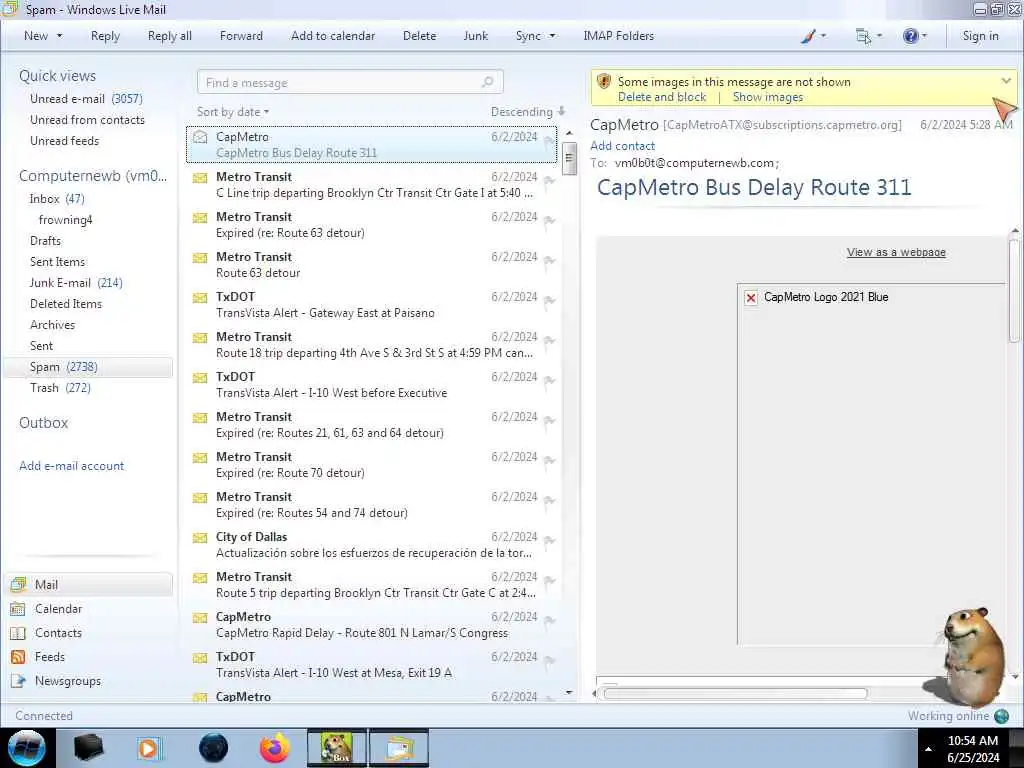Click Forward in the toolbar

click(x=241, y=37)
